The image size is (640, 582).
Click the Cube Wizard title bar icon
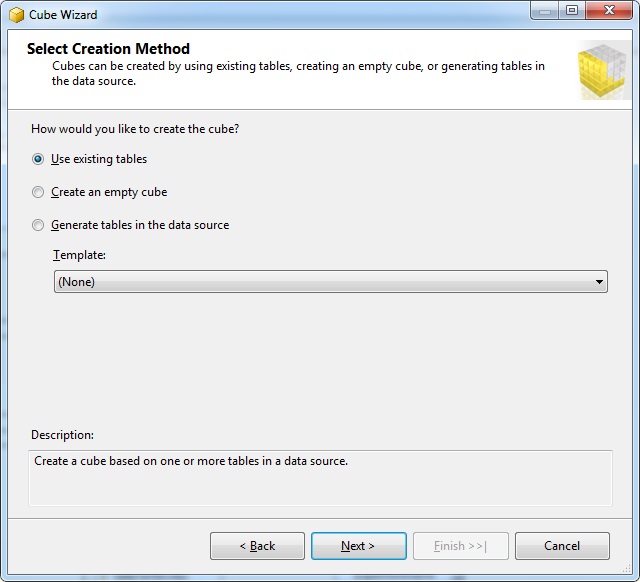tap(16, 15)
